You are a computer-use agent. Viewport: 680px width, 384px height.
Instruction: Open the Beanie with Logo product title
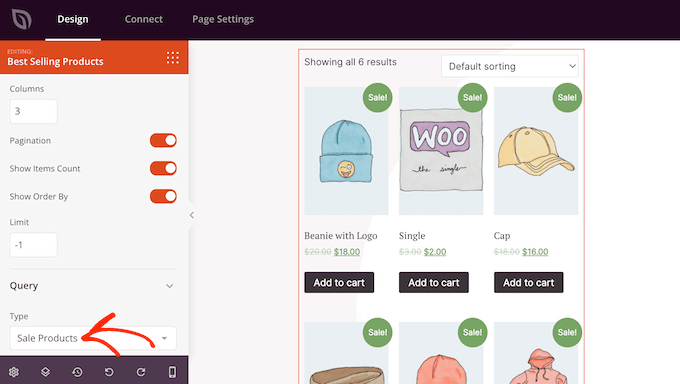(x=340, y=236)
